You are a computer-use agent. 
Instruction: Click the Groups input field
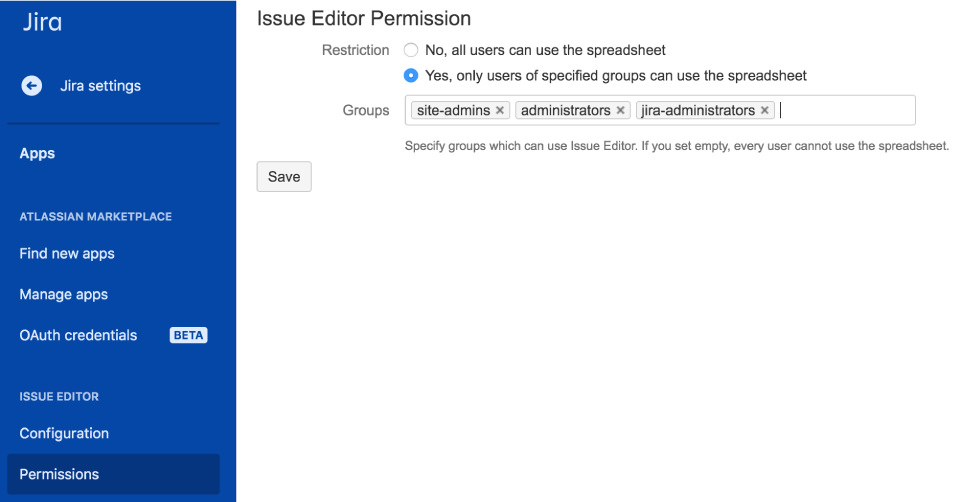coord(660,110)
